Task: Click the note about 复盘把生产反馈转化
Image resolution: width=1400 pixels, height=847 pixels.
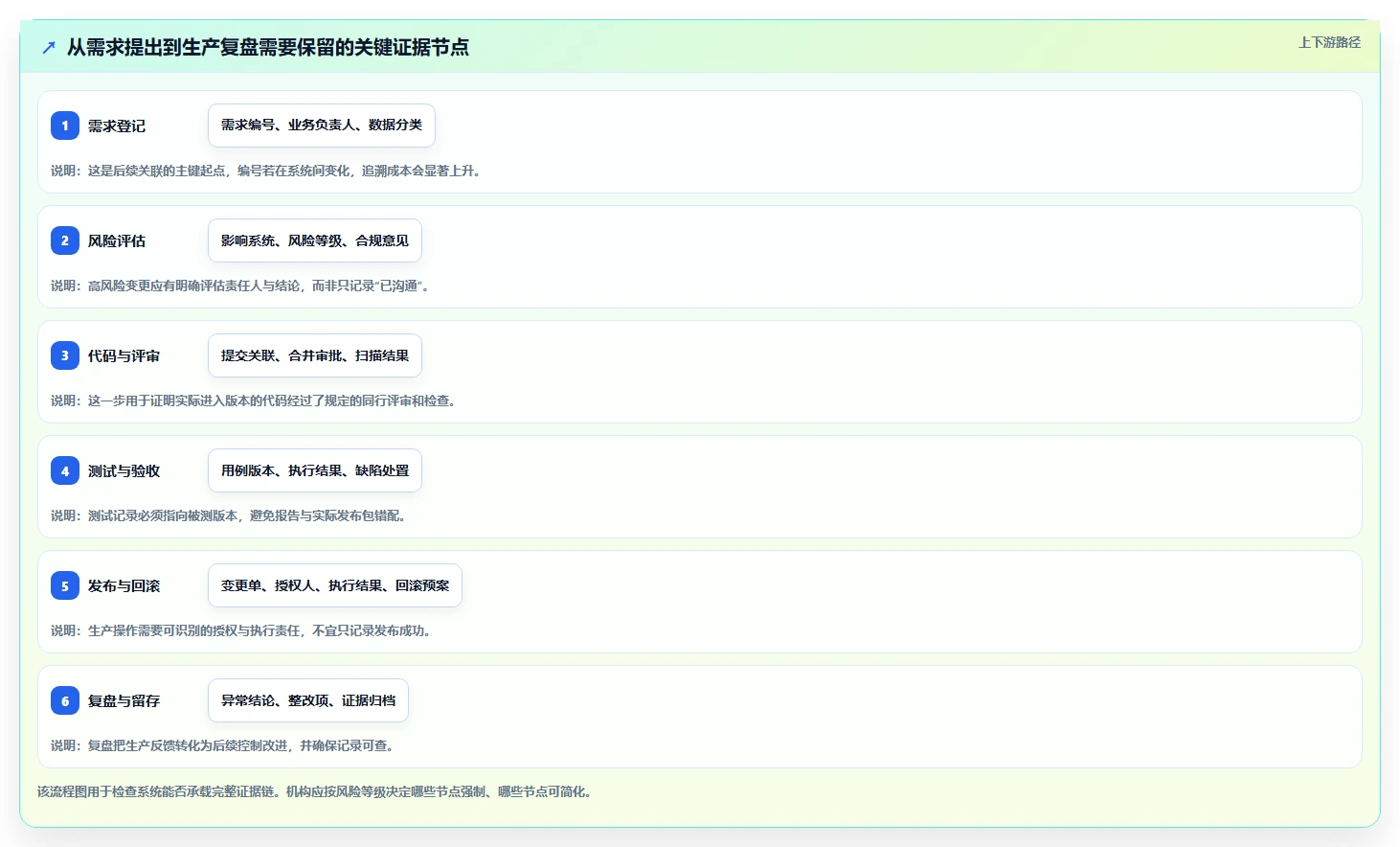Action: pyautogui.click(x=224, y=745)
